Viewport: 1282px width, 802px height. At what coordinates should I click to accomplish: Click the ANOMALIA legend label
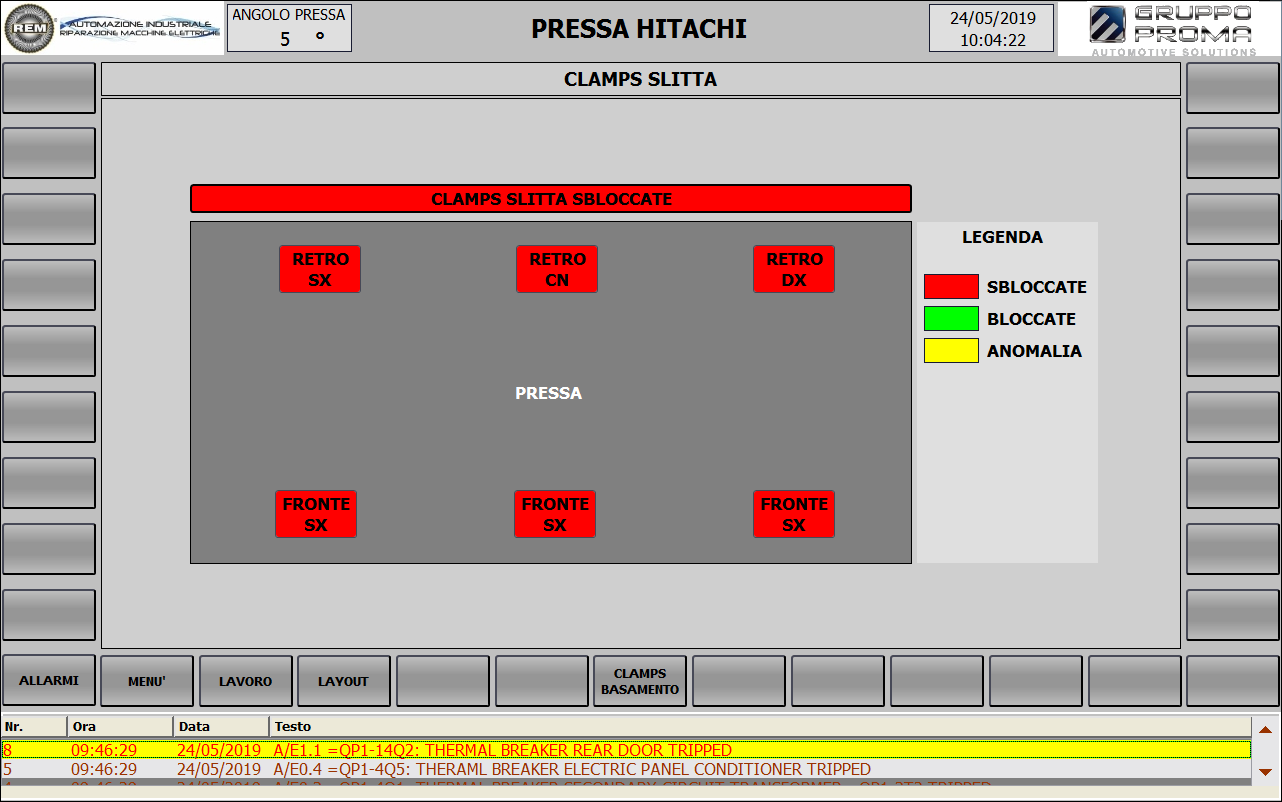tap(1035, 351)
